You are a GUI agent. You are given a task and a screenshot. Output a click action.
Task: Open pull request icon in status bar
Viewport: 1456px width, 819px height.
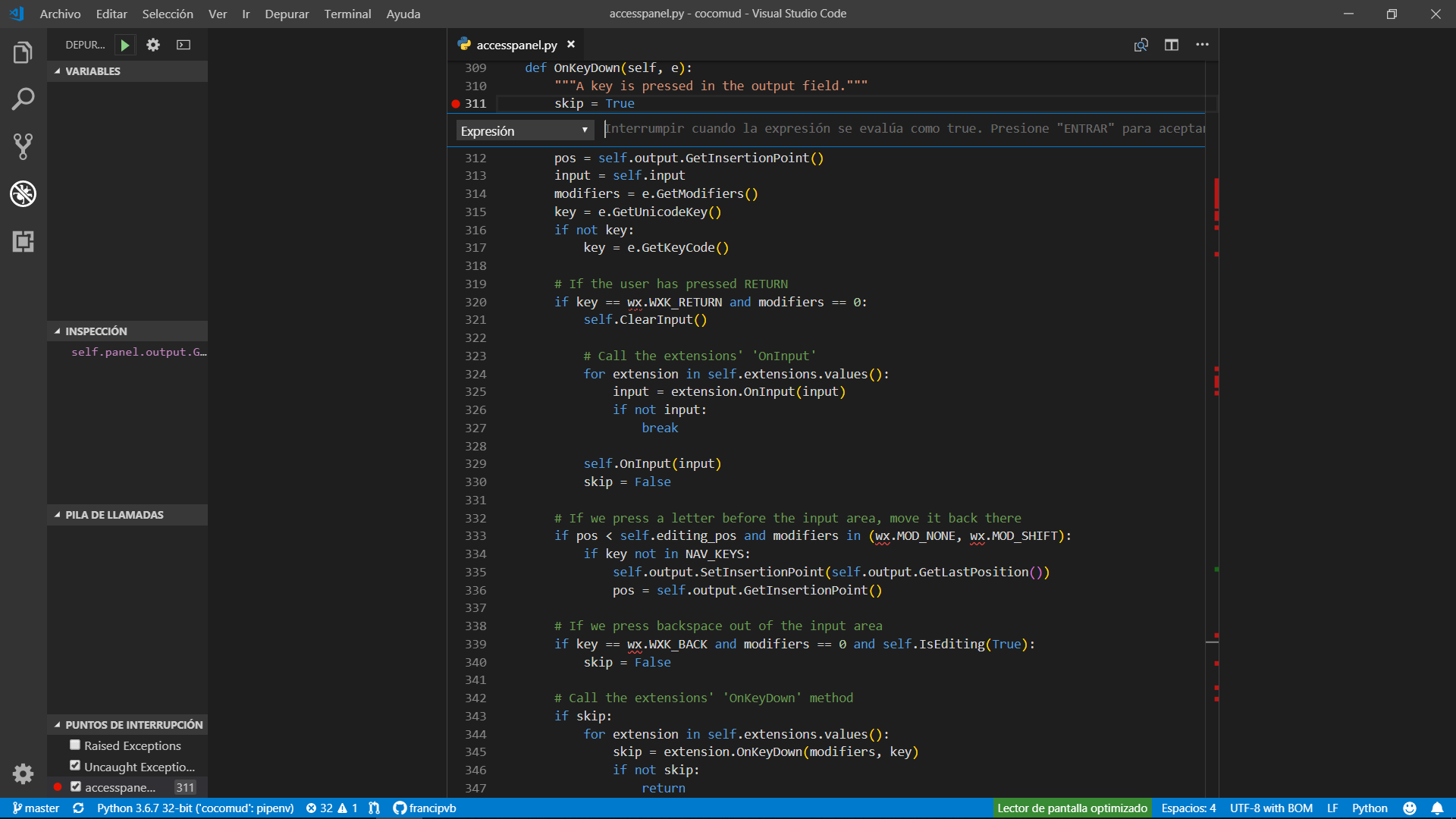[x=374, y=808]
